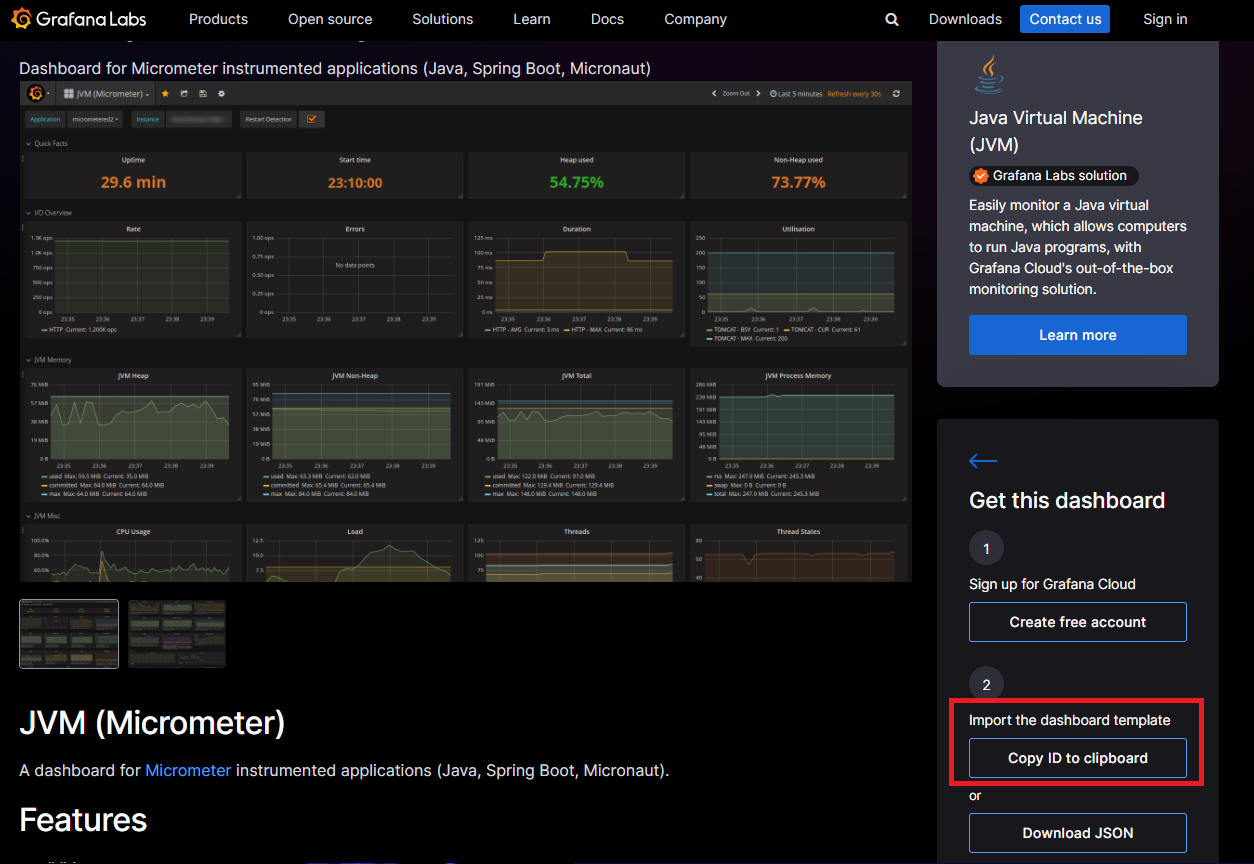
Task: Click the Grafana Labs logo
Action: 81,19
